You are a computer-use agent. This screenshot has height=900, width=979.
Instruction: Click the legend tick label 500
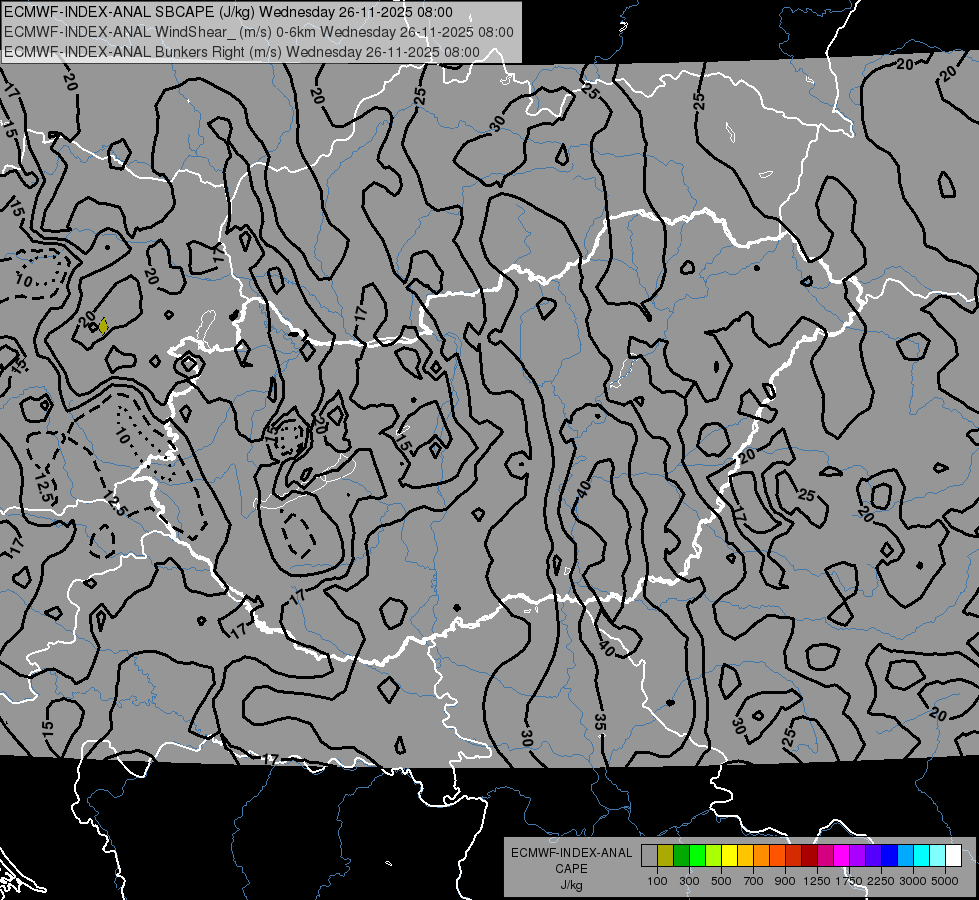[721, 881]
